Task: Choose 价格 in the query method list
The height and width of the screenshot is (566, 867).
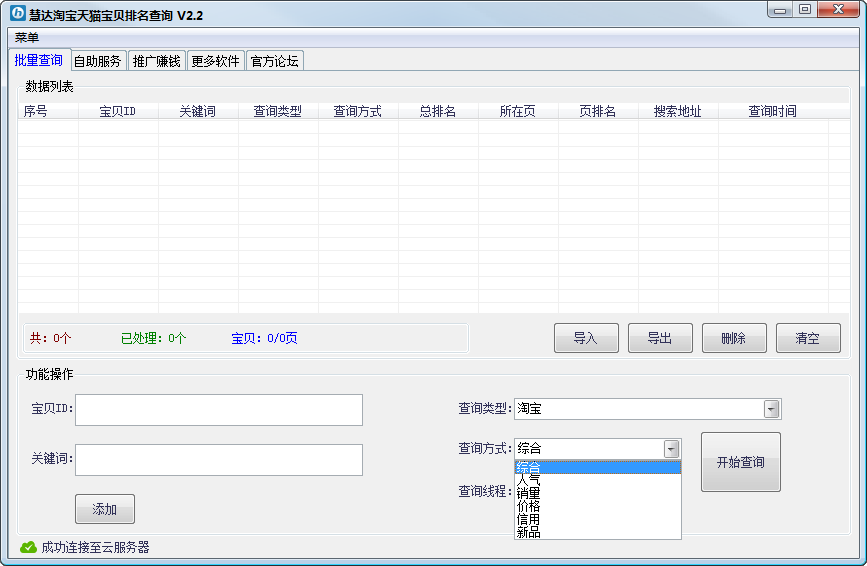Action: click(529, 506)
